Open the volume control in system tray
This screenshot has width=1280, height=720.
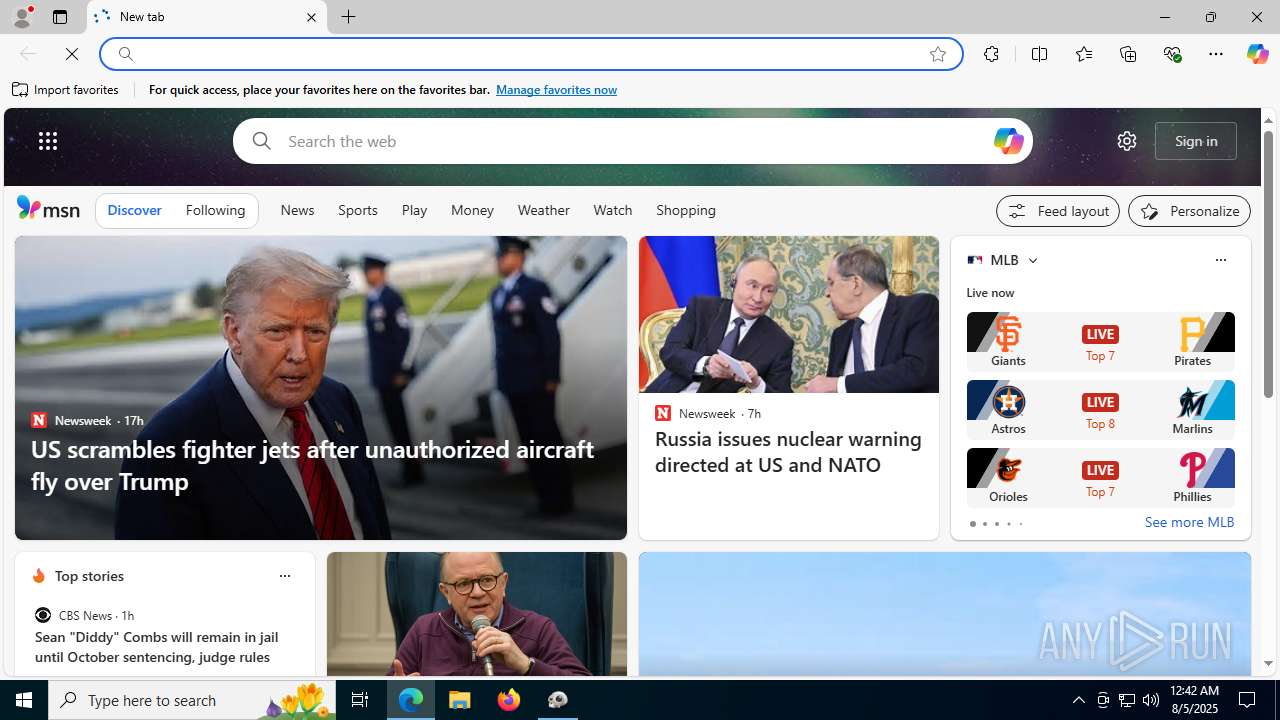point(1151,700)
